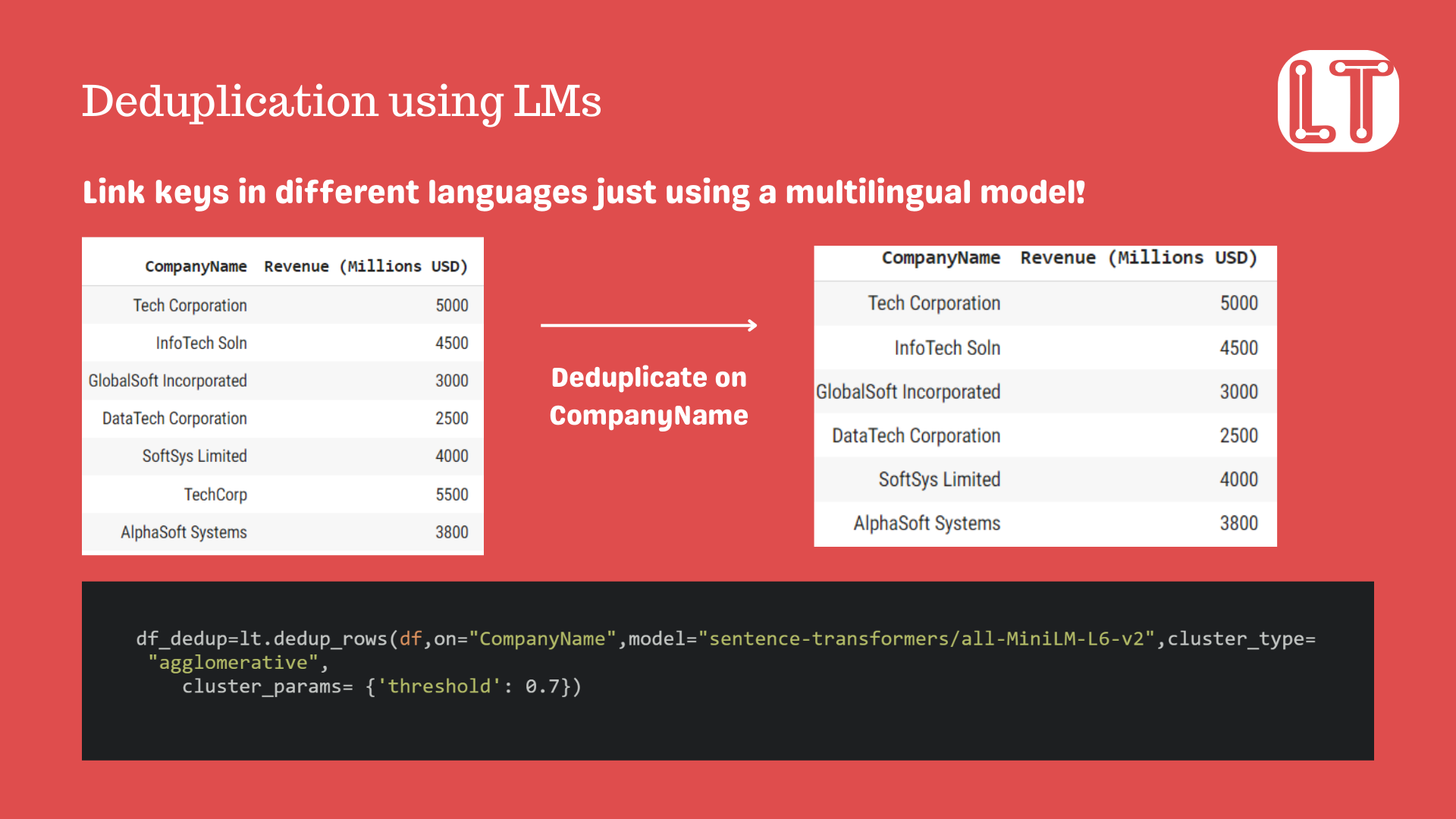Click the 'Deduplication using LMs' title
This screenshot has height=819, width=1456.
click(341, 101)
